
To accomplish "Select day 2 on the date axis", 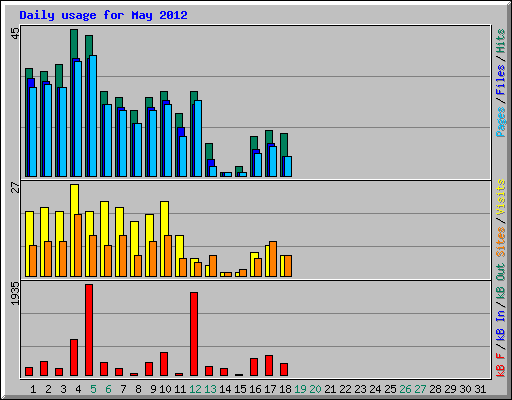I will click(48, 389).
